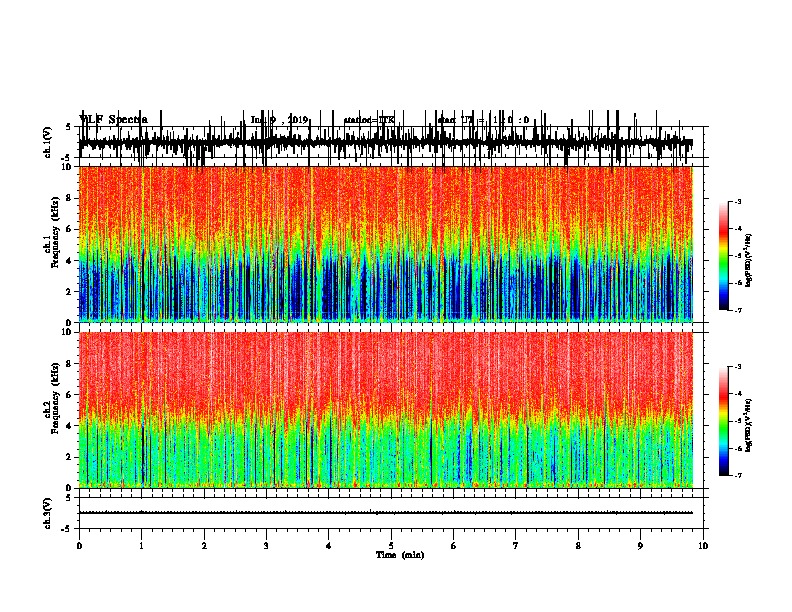Click the ch.1 spectrogram panel
The width and height of the screenshot is (792, 612).
click(385, 244)
